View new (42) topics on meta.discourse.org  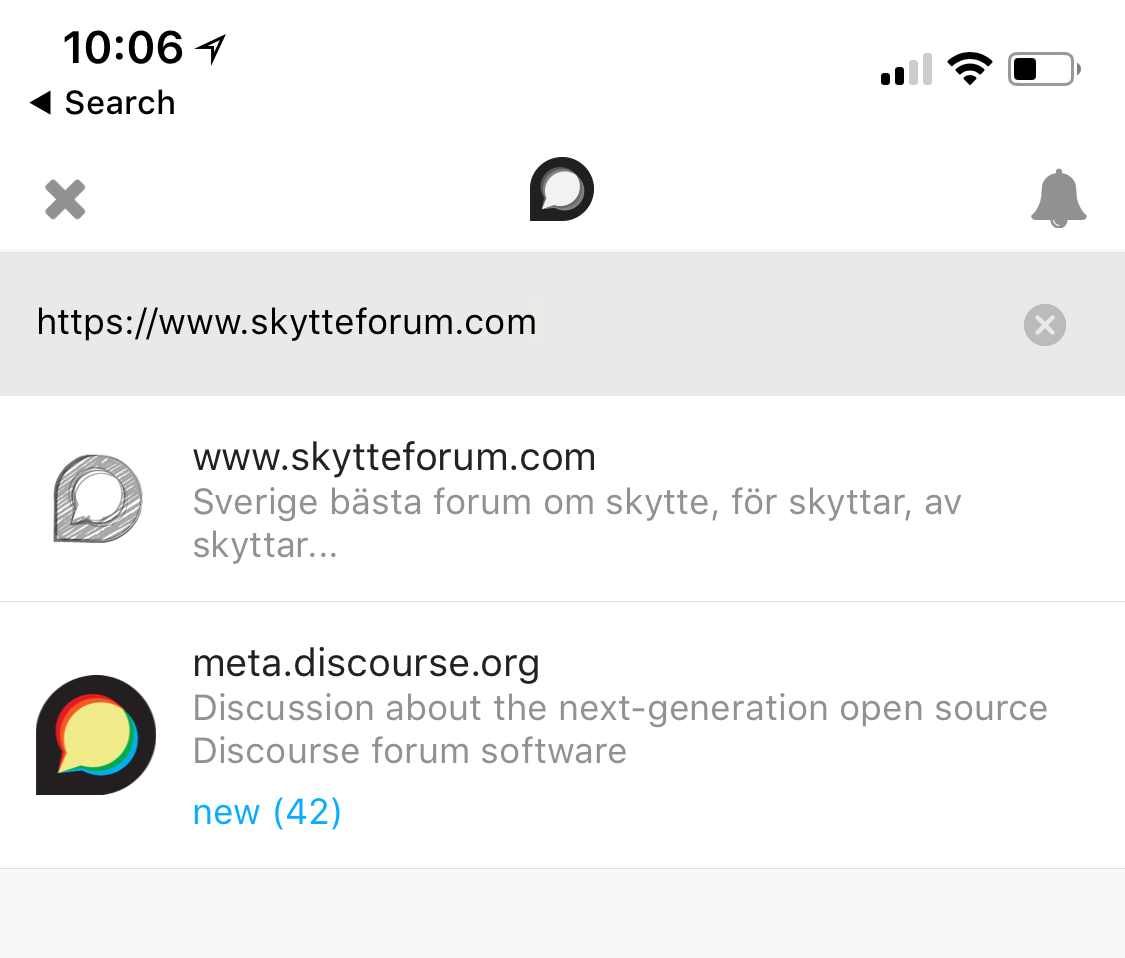(x=267, y=812)
